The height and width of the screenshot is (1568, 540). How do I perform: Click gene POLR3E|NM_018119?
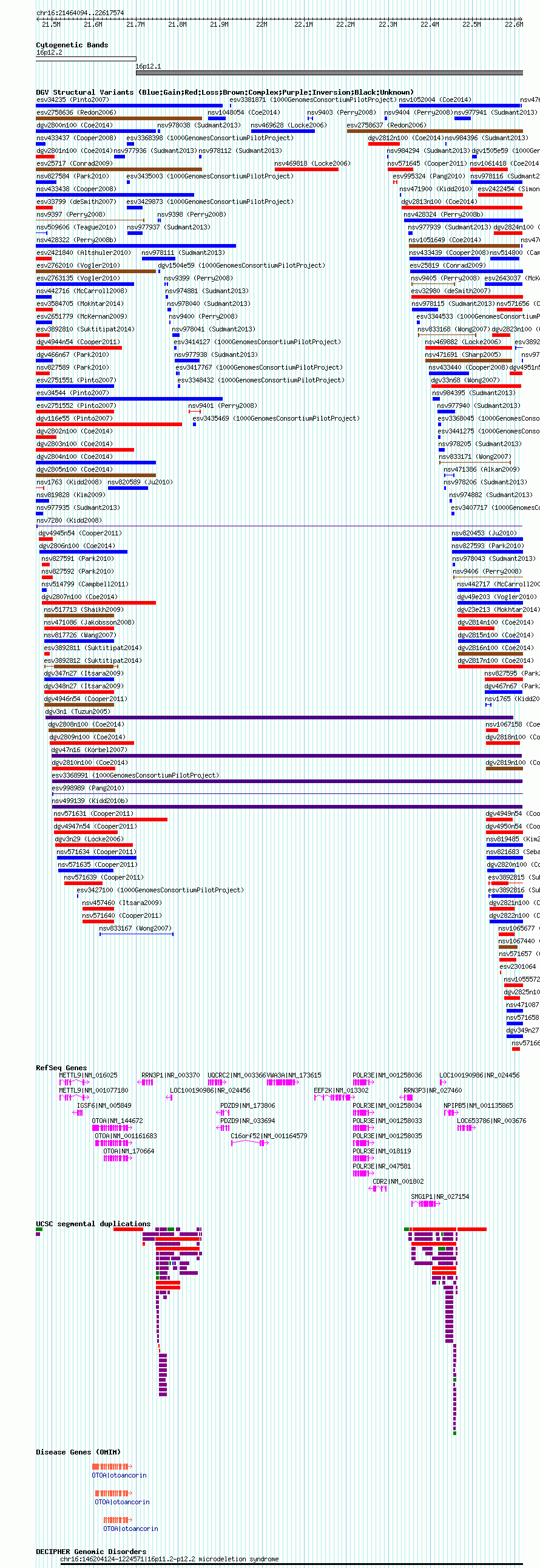coord(382,1152)
